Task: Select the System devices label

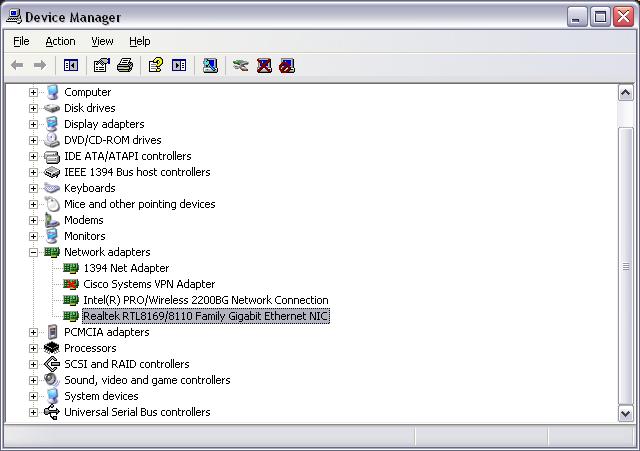Action: point(101,396)
